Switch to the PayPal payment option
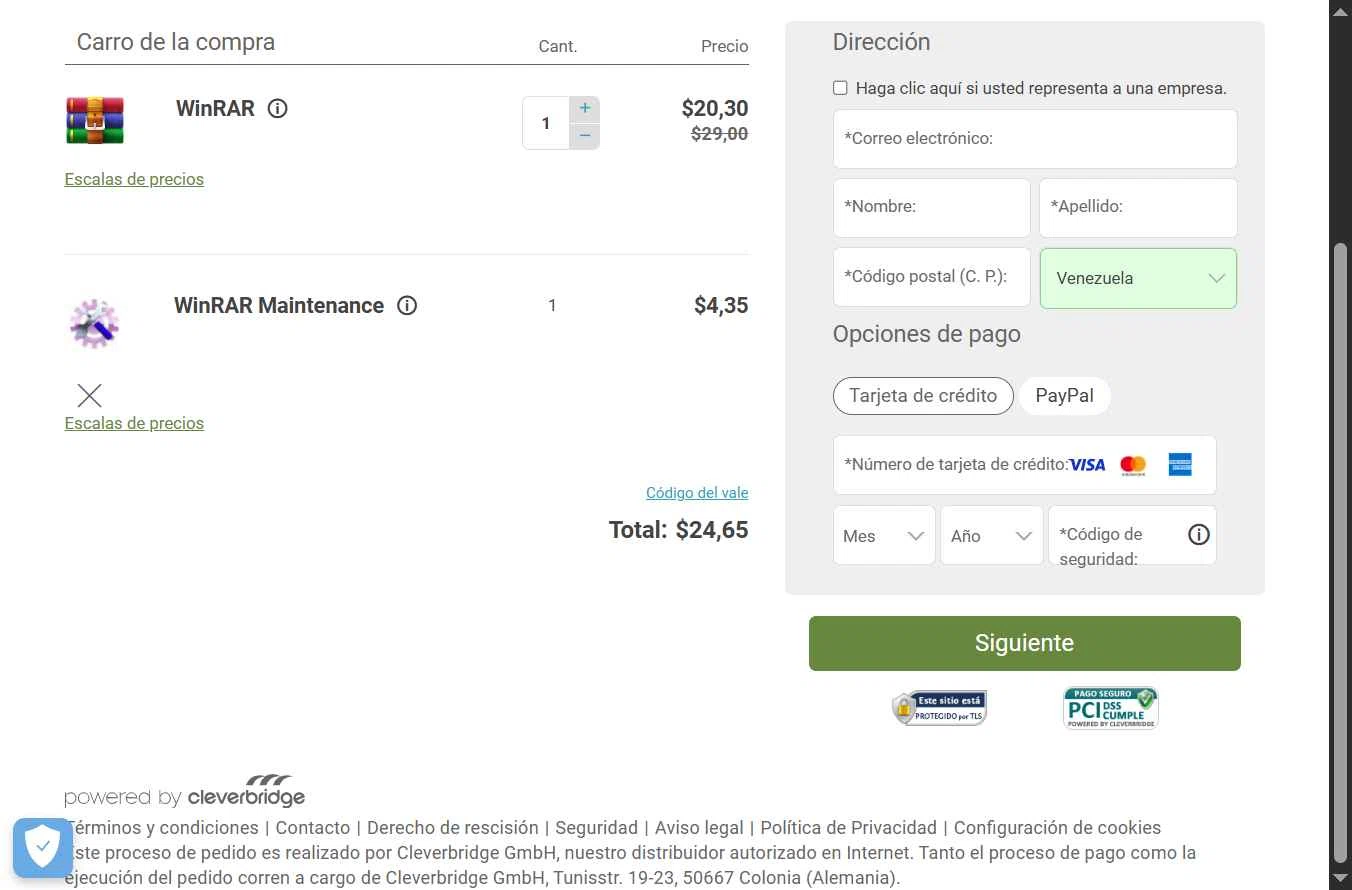 point(1064,396)
